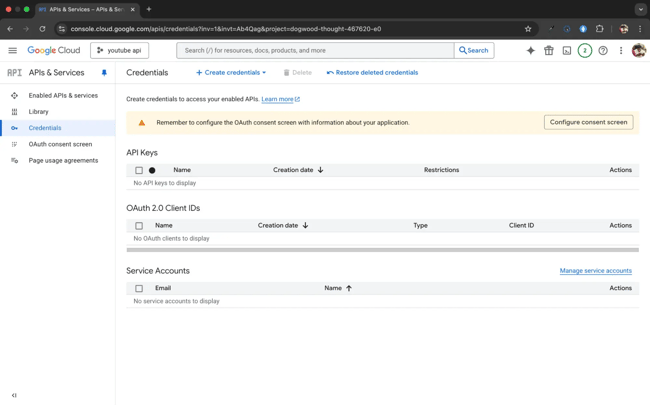The width and height of the screenshot is (650, 406).
Task: Go to Enabled APIs & services
Action: coord(63,96)
